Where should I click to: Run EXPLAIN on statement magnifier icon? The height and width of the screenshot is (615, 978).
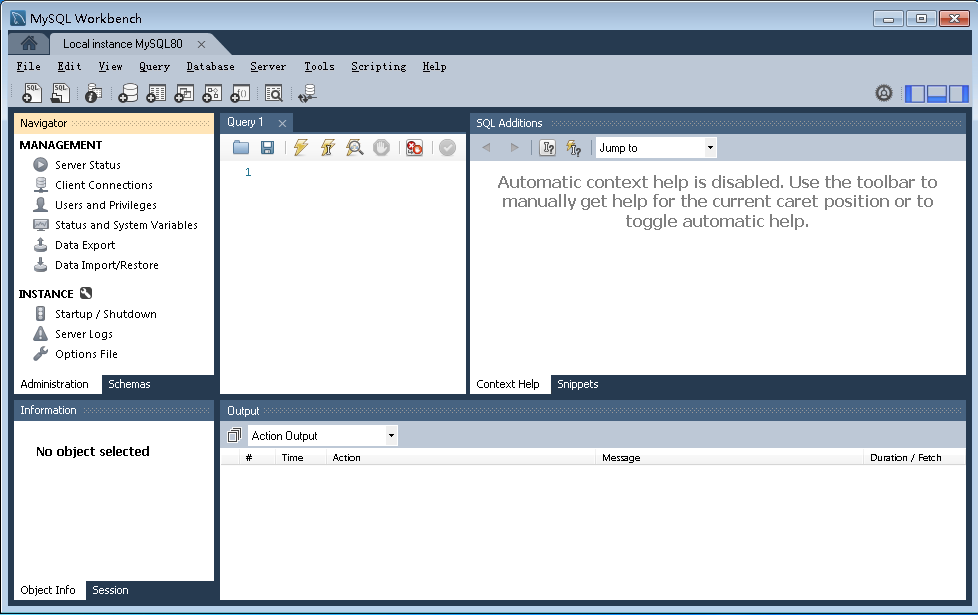[354, 148]
